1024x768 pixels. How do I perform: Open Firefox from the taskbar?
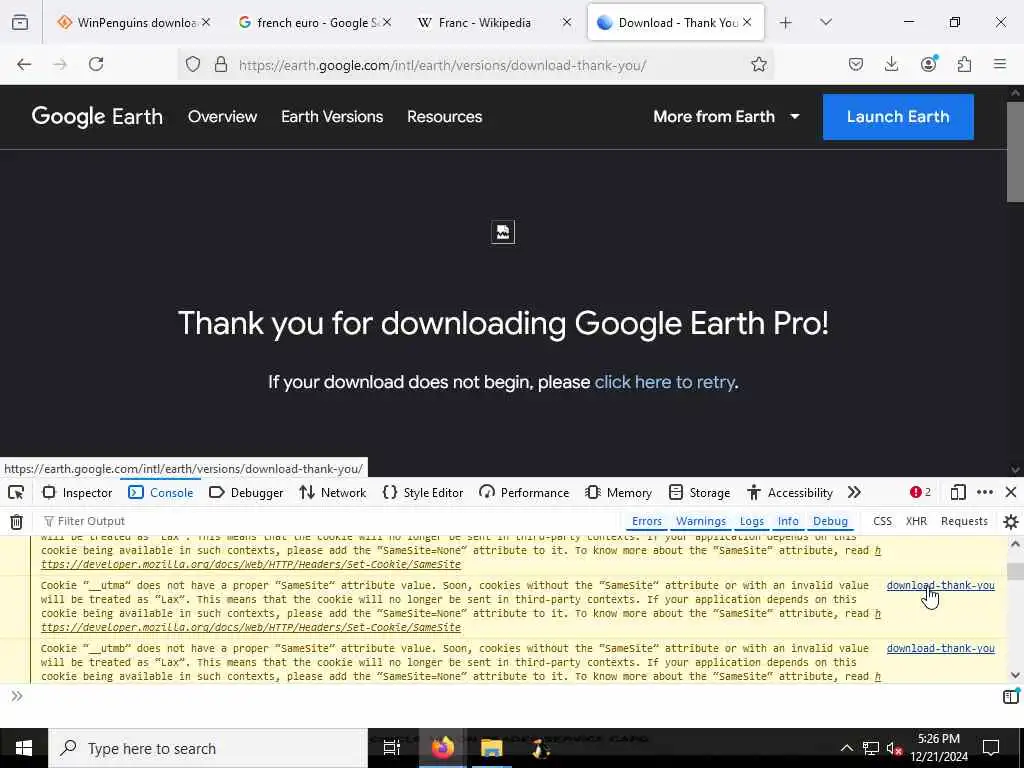point(442,748)
